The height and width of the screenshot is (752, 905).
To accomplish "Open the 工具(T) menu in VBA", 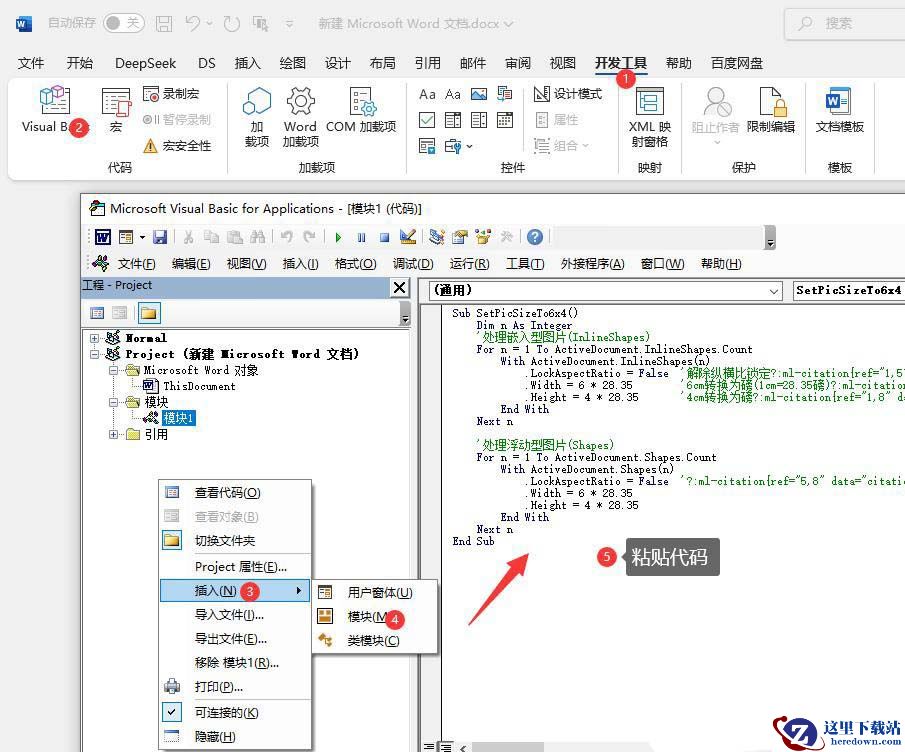I will 525,264.
